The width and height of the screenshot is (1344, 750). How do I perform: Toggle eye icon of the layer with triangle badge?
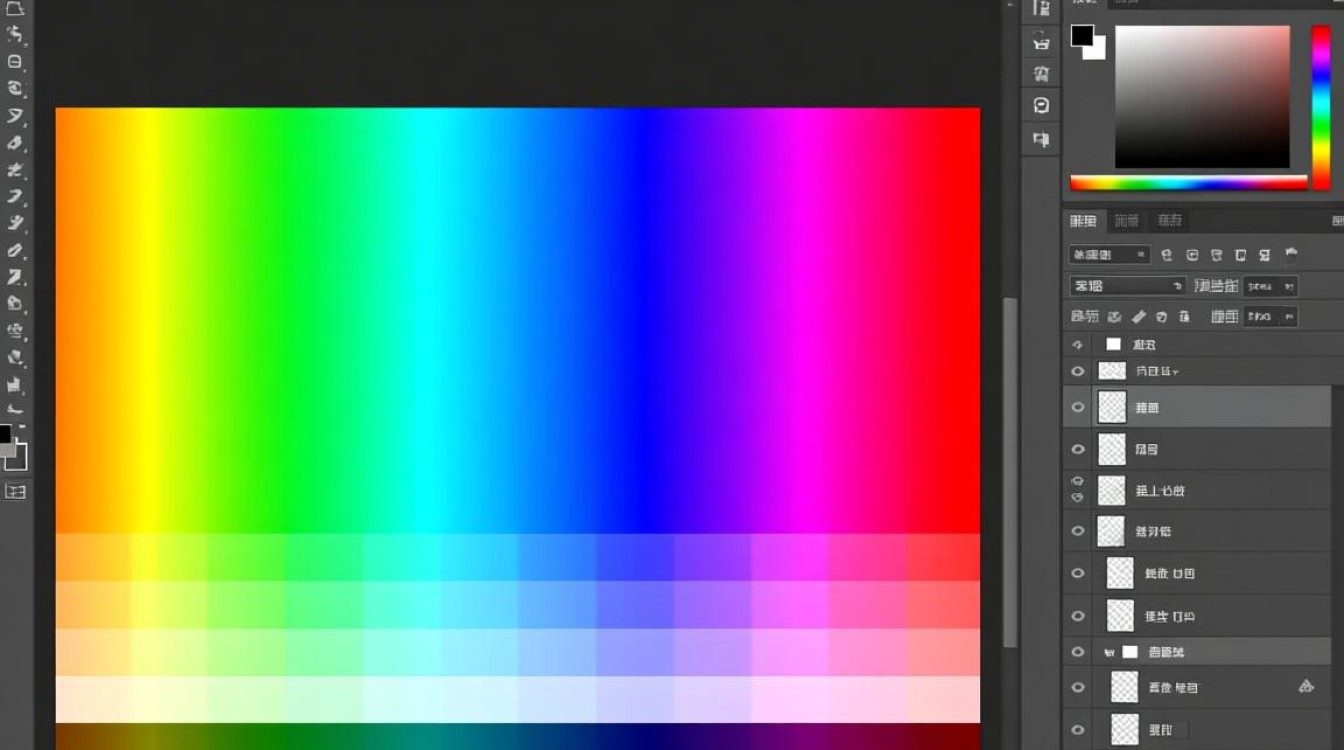pyautogui.click(x=1078, y=687)
